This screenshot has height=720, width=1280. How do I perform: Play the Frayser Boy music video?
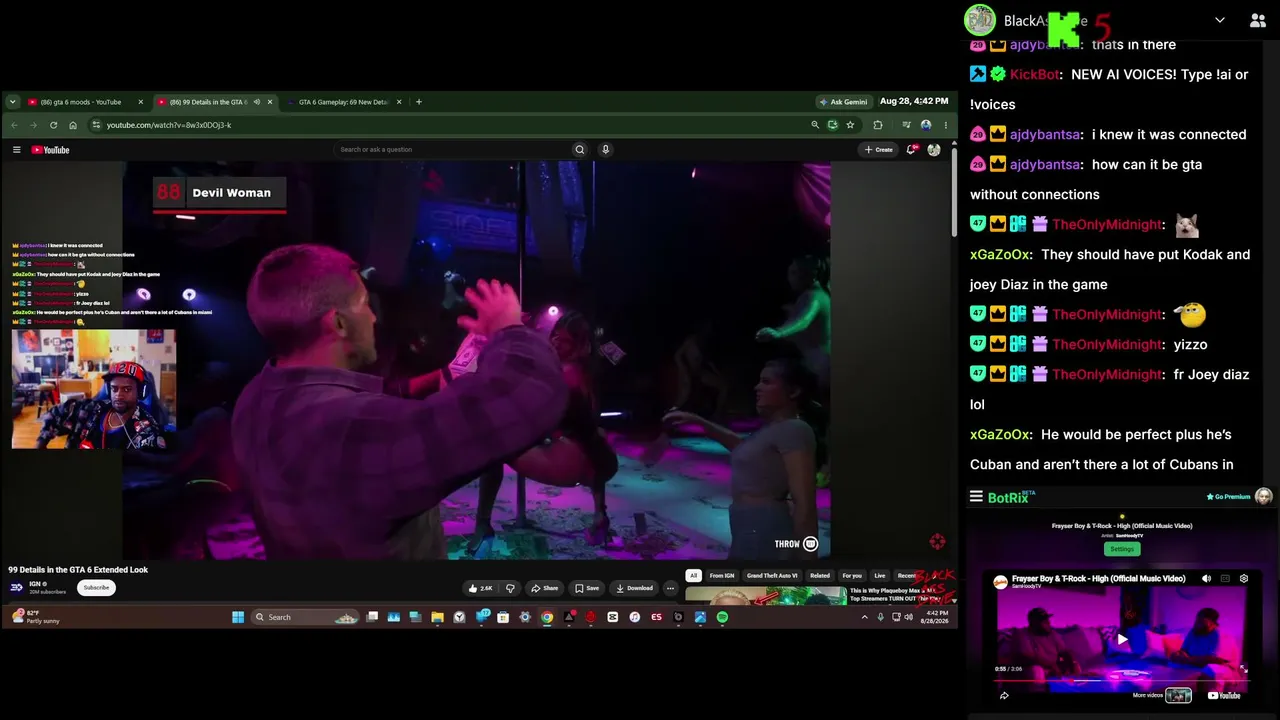coord(1122,639)
